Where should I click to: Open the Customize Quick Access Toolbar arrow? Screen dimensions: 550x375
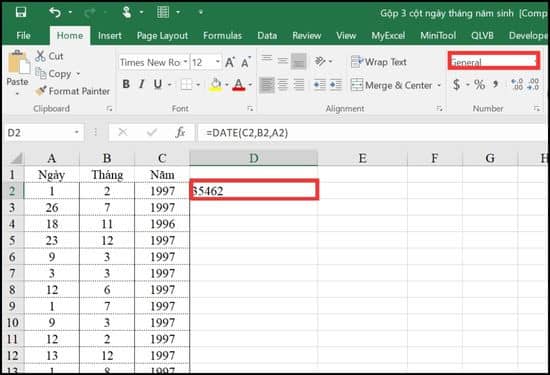(x=201, y=12)
